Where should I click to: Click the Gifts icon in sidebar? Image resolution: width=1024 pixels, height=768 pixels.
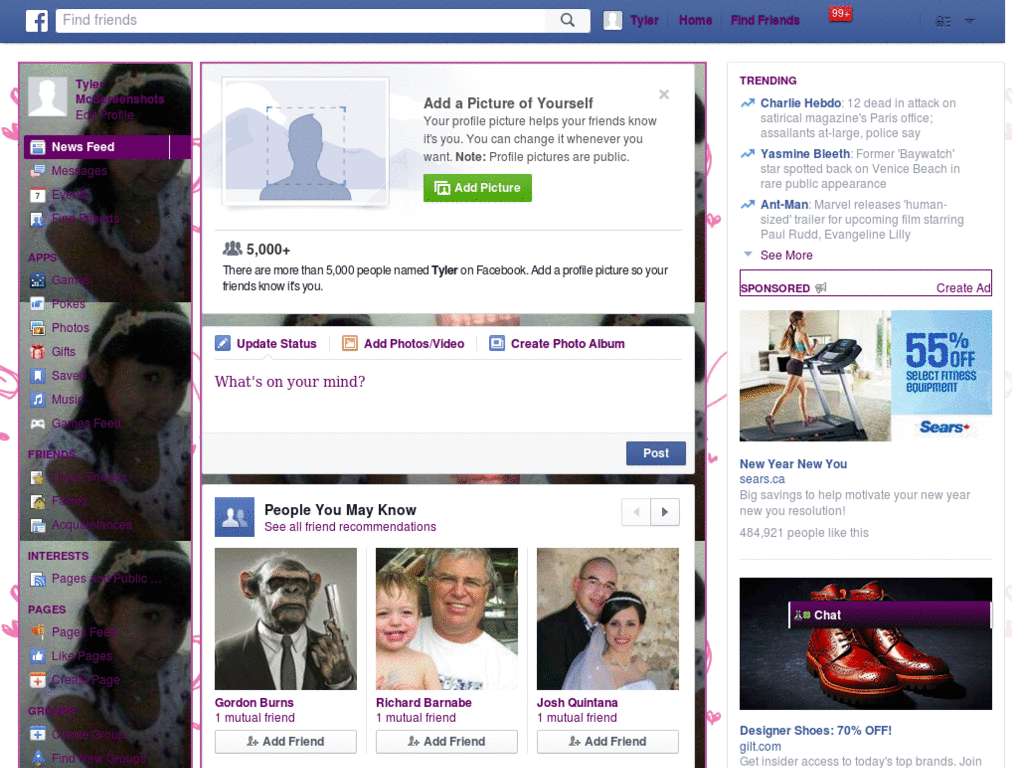[37, 351]
